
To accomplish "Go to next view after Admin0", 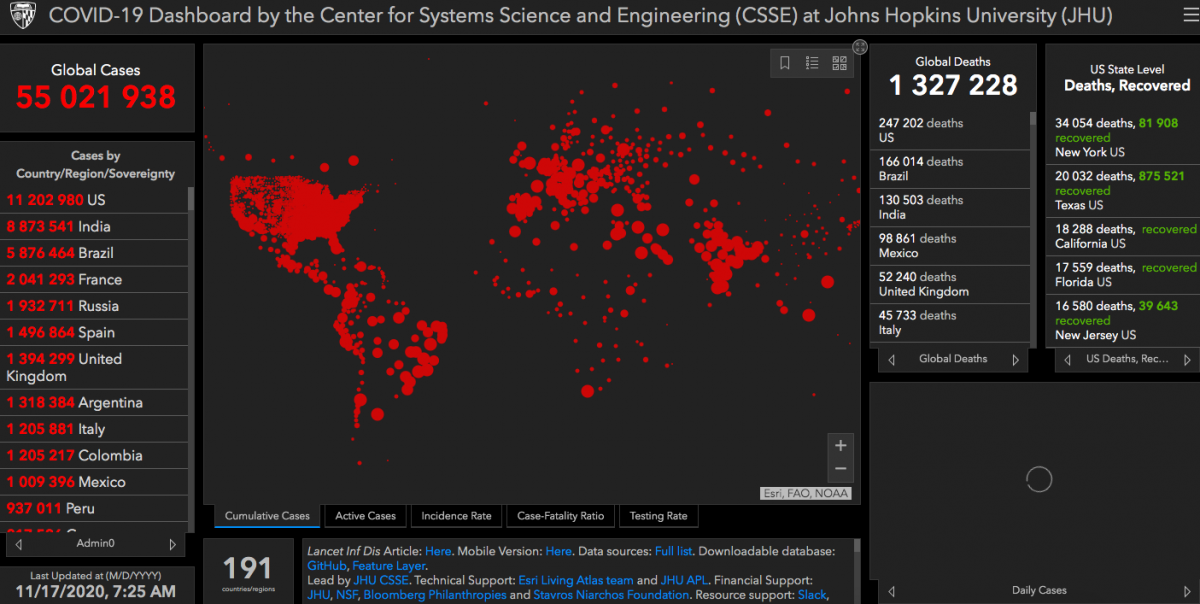I will (x=173, y=544).
